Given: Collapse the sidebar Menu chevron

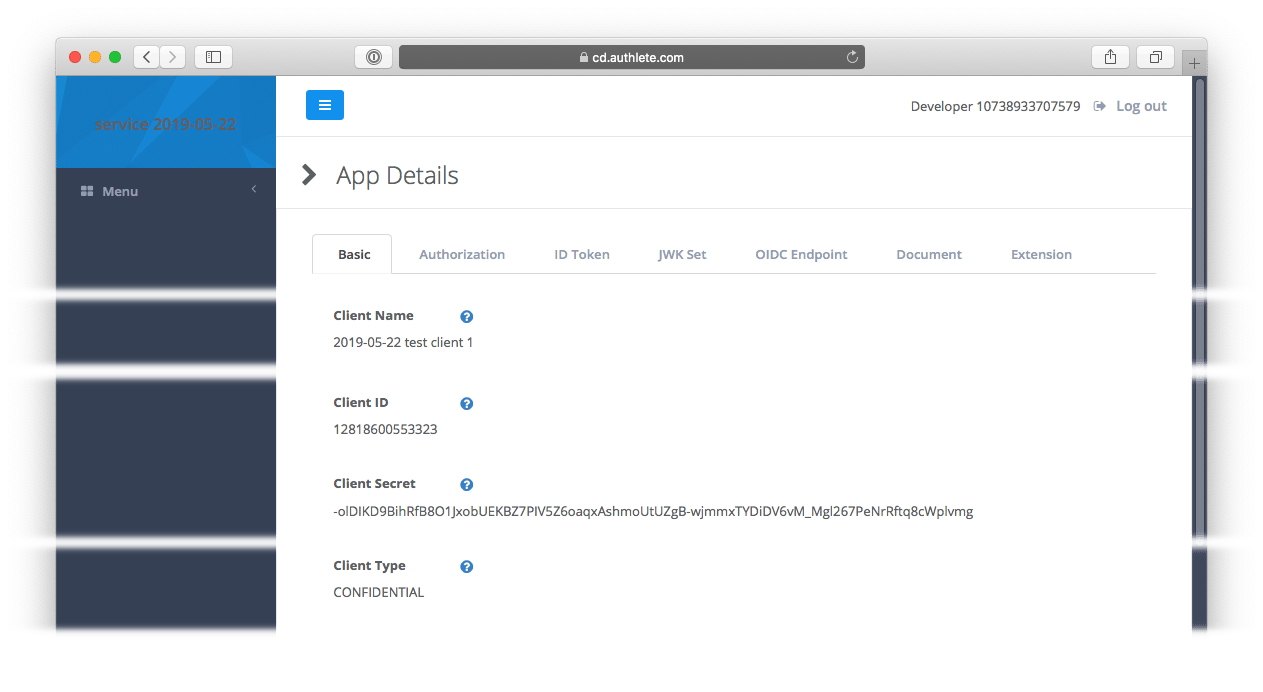Looking at the screenshot, I should (254, 189).
